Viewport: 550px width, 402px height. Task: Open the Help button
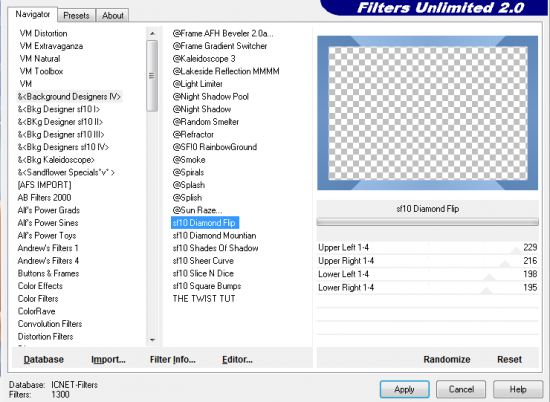[518, 389]
